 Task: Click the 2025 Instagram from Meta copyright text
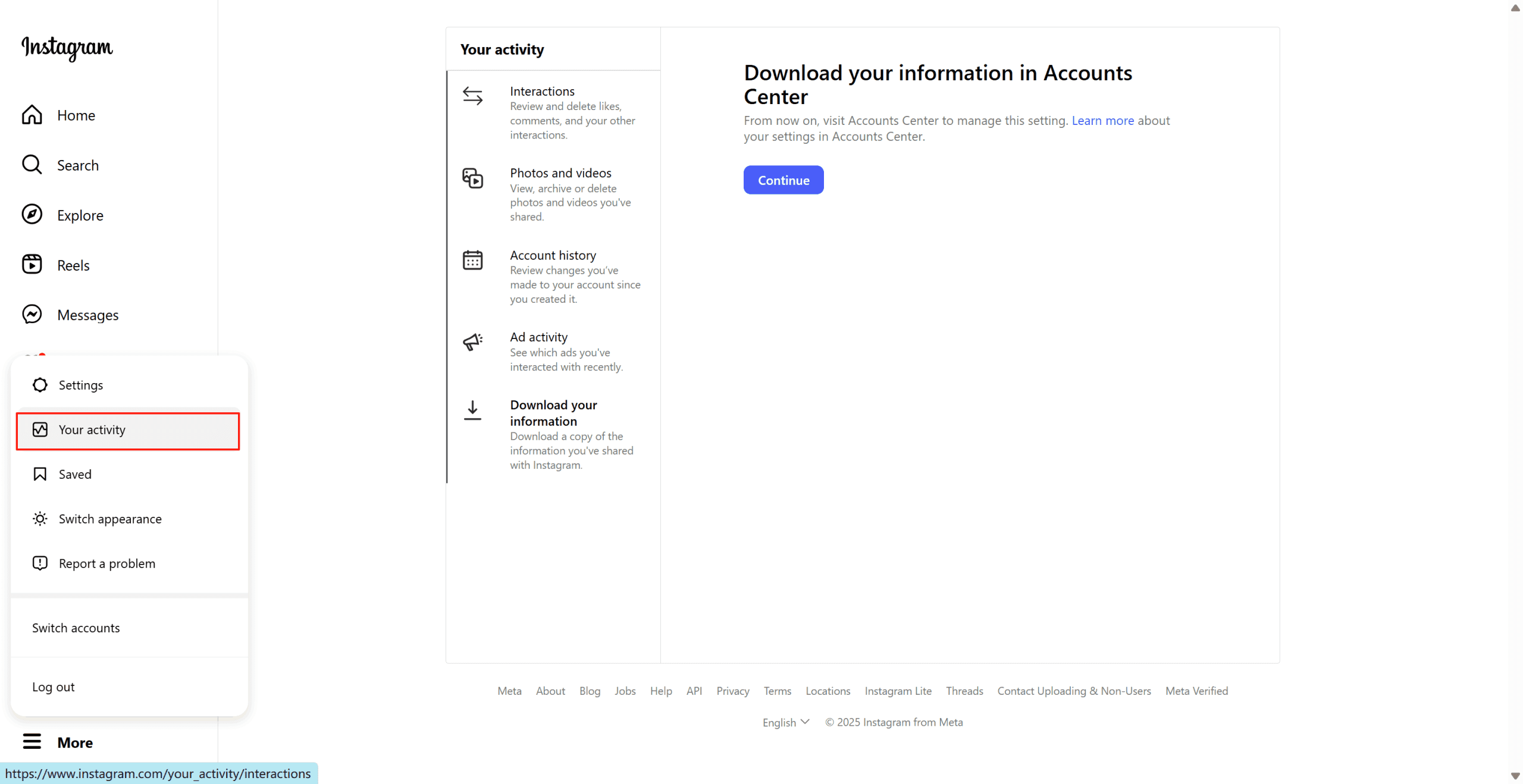tap(894, 722)
